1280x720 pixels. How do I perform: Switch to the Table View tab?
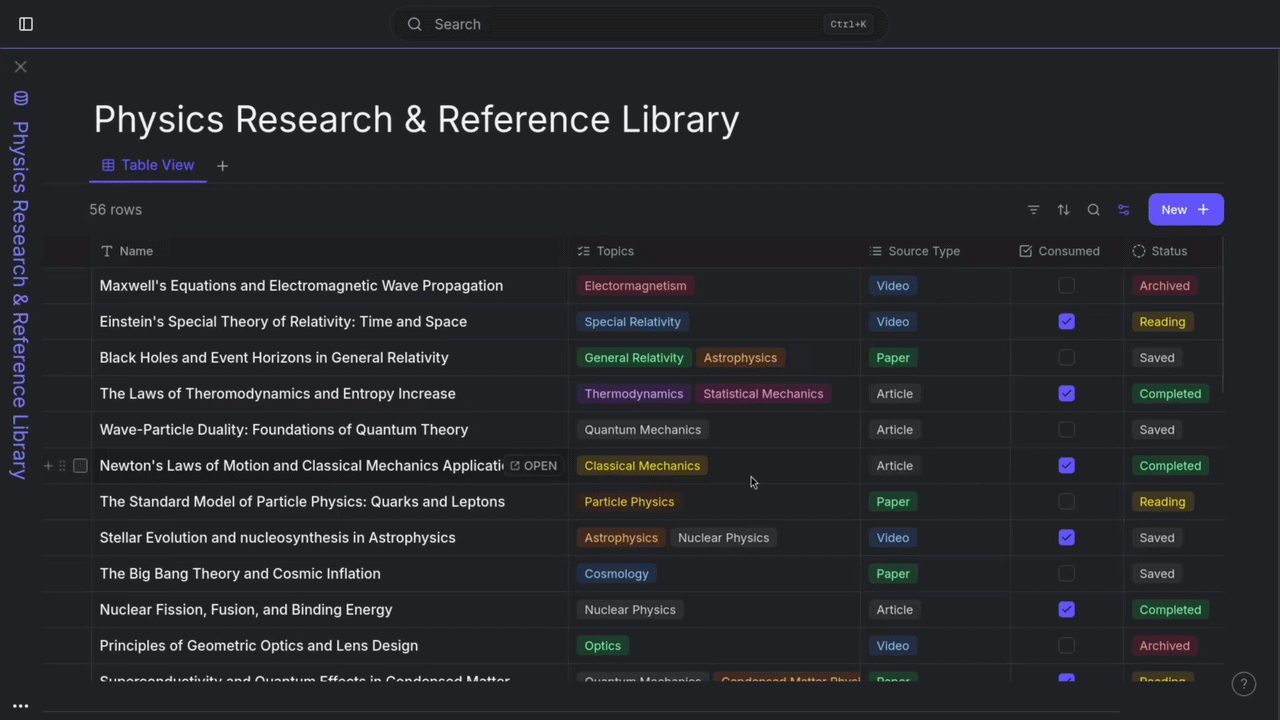coord(148,165)
